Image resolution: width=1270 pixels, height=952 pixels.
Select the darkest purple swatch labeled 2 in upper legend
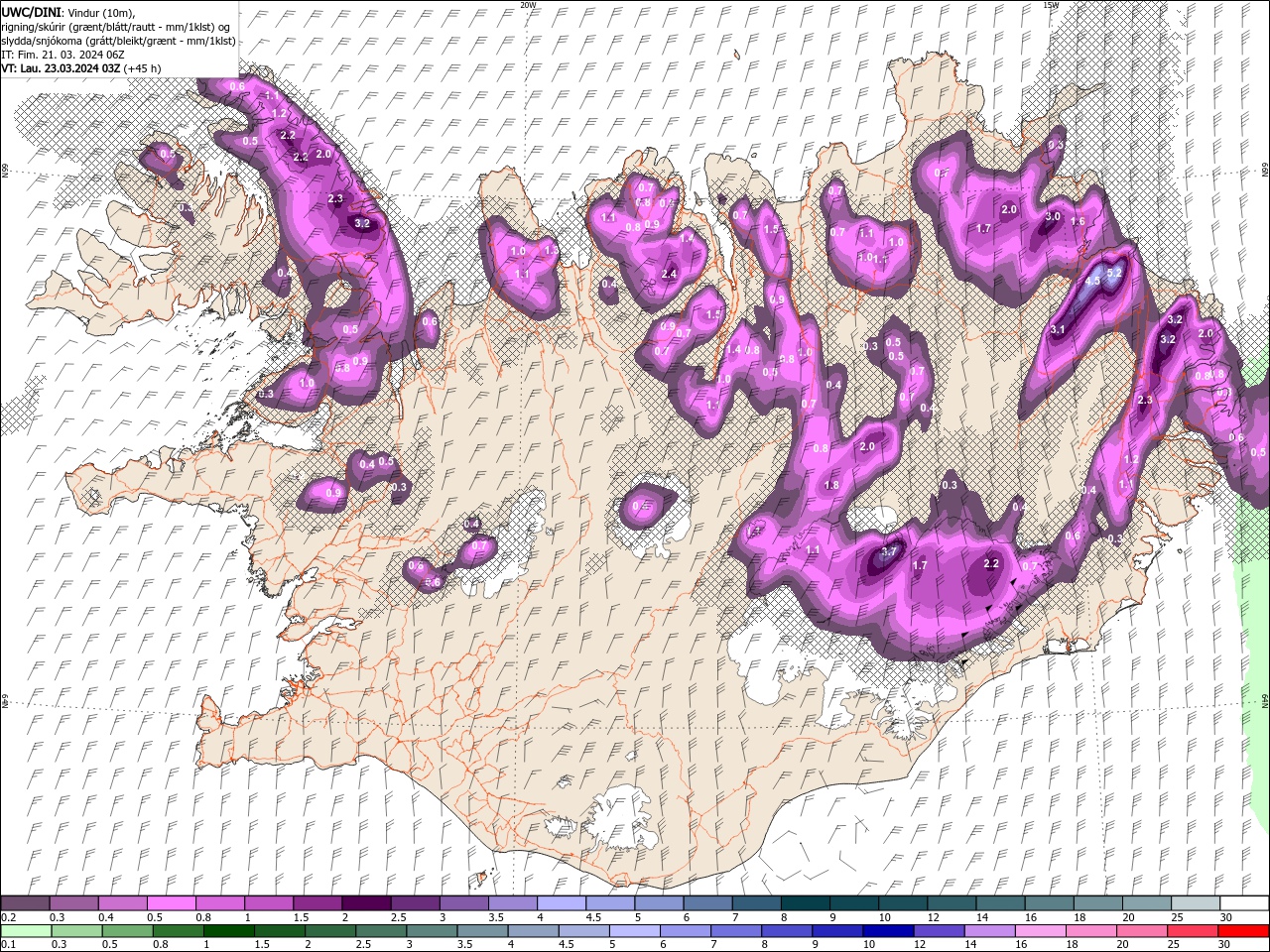coord(366,903)
